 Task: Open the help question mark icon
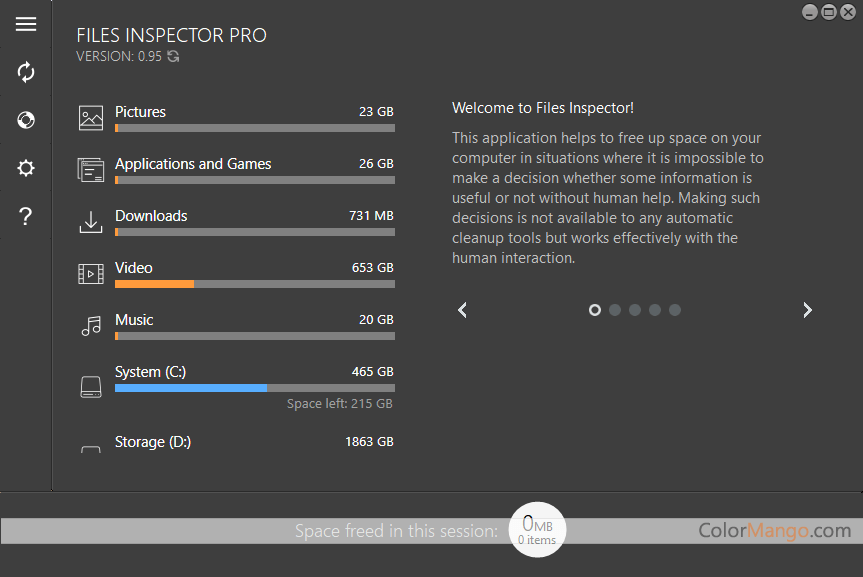(x=26, y=217)
